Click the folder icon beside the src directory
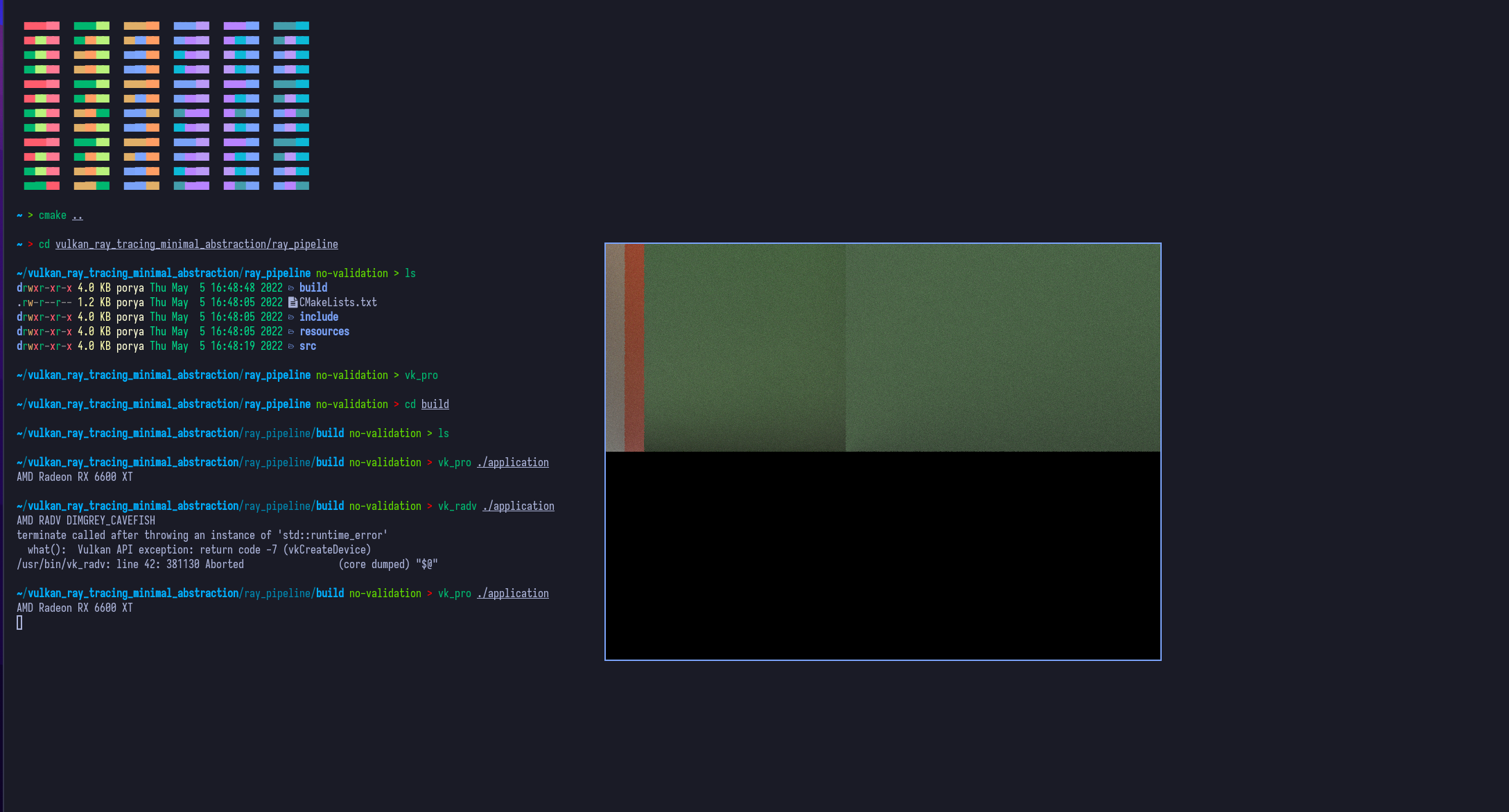Screen dimensions: 1509x812 [292, 346]
